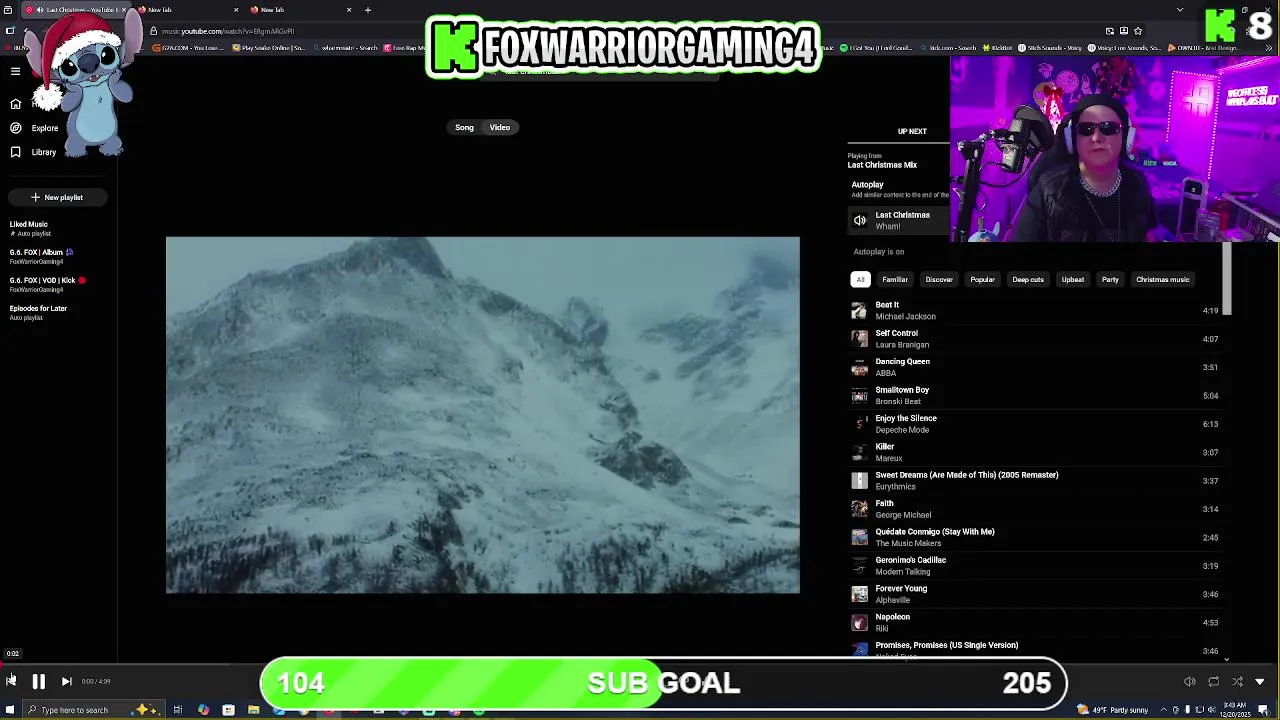Play Enjoy the Silence thumbnail in queue
1280x720 pixels.
point(859,424)
